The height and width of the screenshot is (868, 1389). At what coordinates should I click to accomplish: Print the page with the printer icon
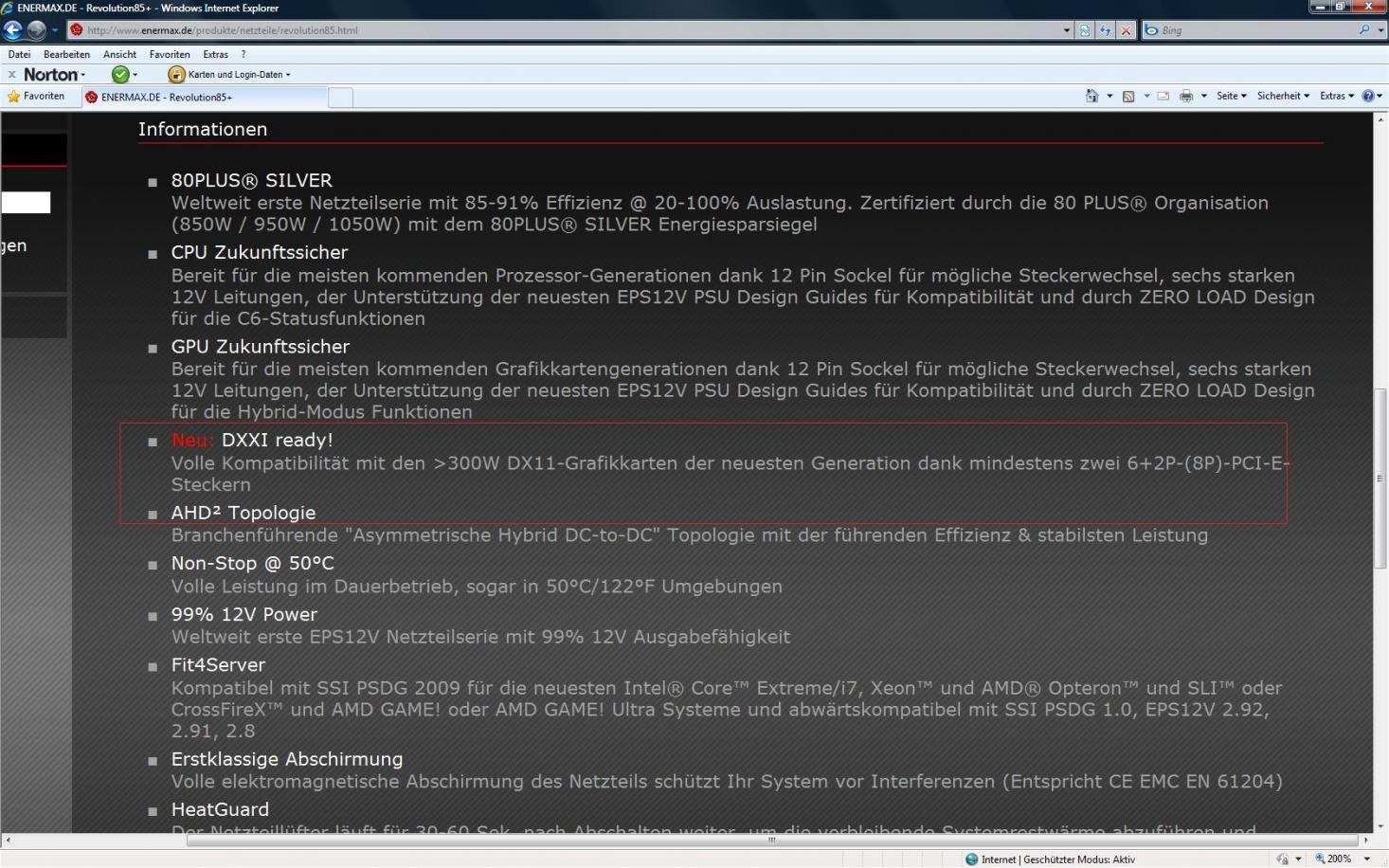1185,96
